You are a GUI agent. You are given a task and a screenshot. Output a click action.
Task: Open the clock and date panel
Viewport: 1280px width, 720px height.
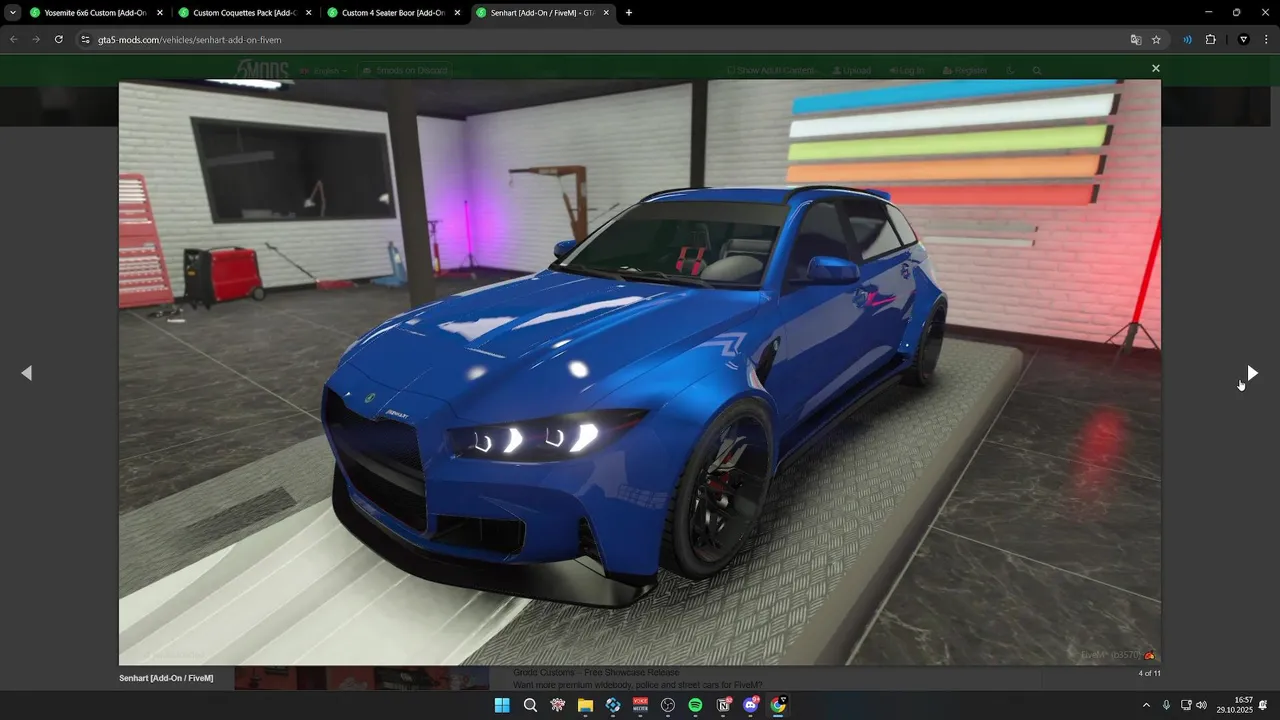1234,705
